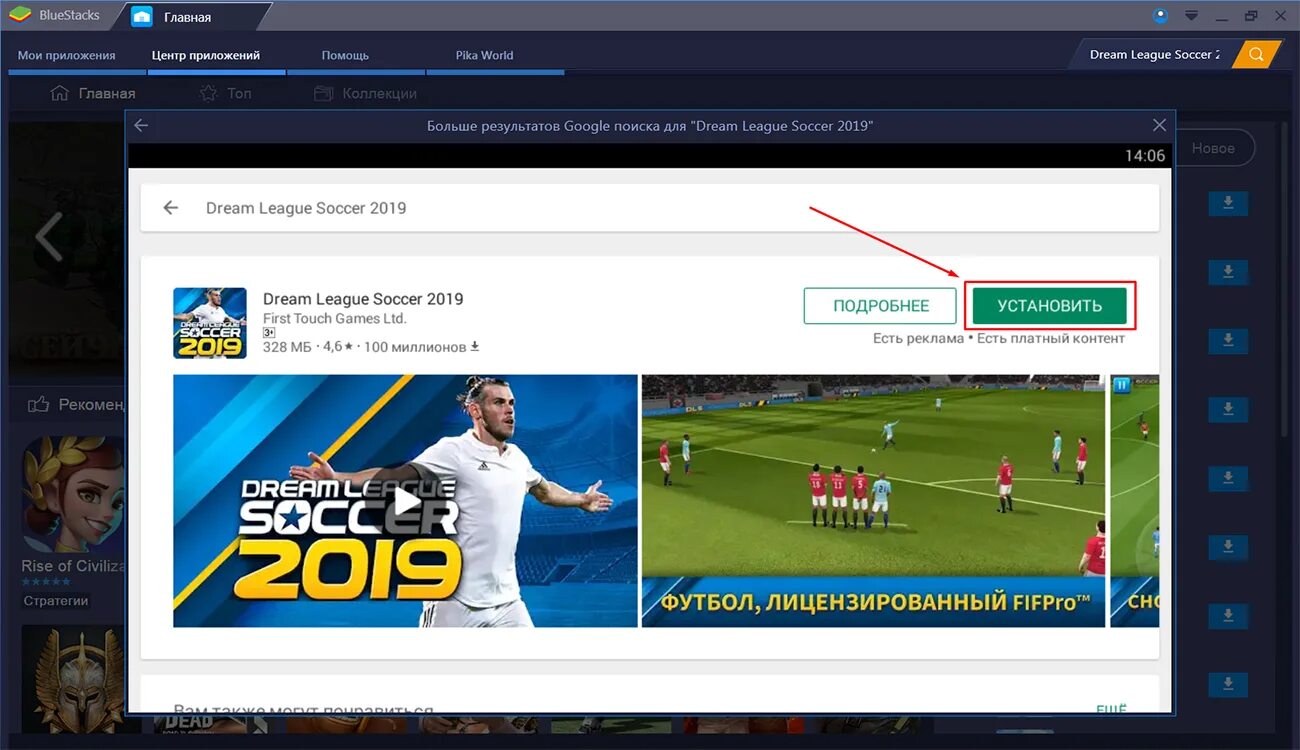Click the back arrow of the search results dialog
This screenshot has height=750, width=1300.
coord(141,126)
